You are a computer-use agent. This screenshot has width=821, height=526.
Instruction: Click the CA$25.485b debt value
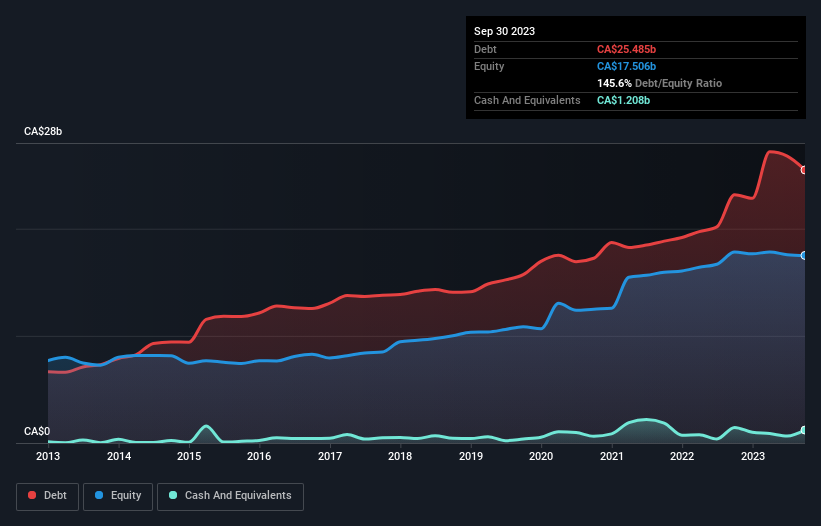626,49
